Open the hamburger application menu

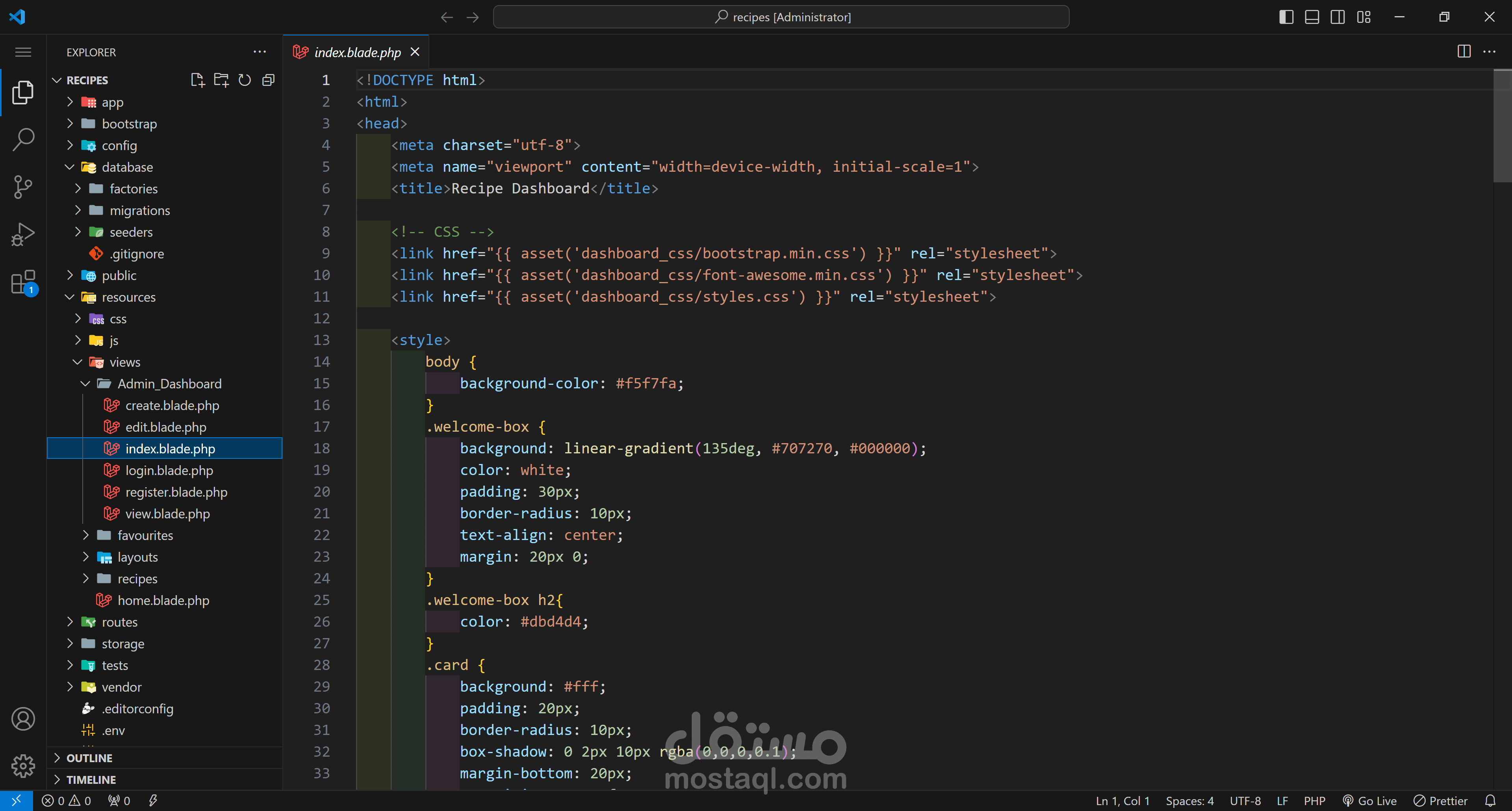click(x=23, y=52)
